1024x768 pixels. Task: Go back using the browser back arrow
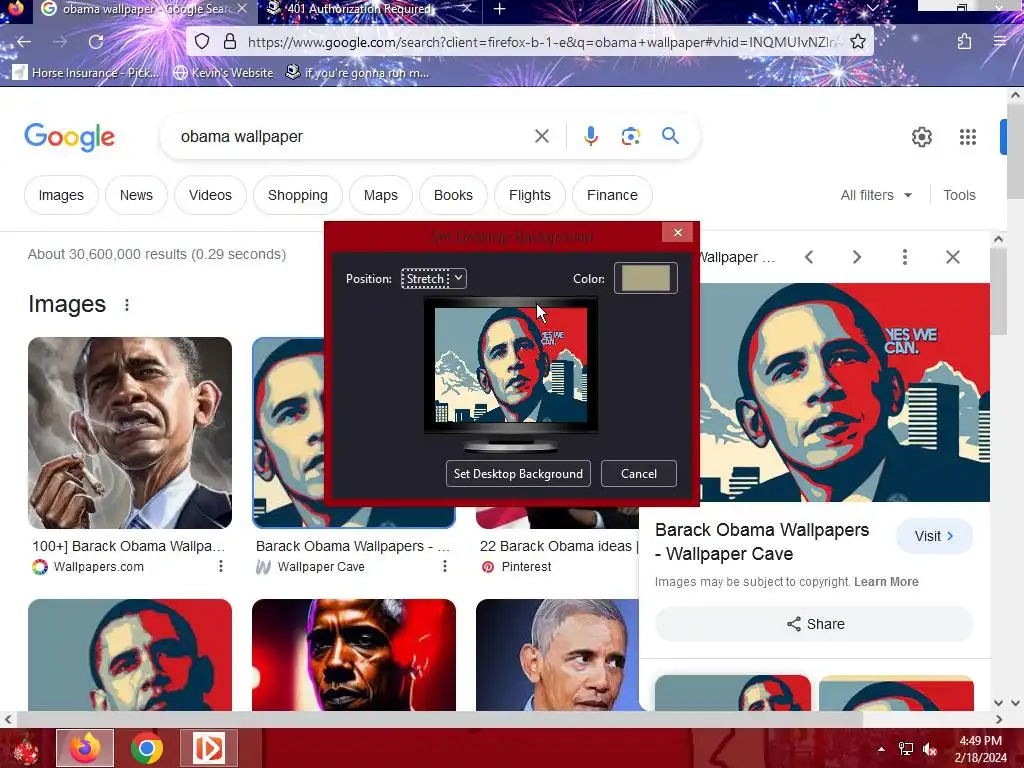click(24, 42)
